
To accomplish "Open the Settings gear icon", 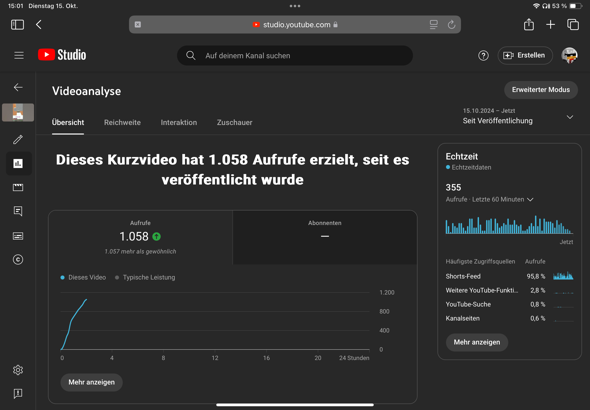I will [18, 370].
